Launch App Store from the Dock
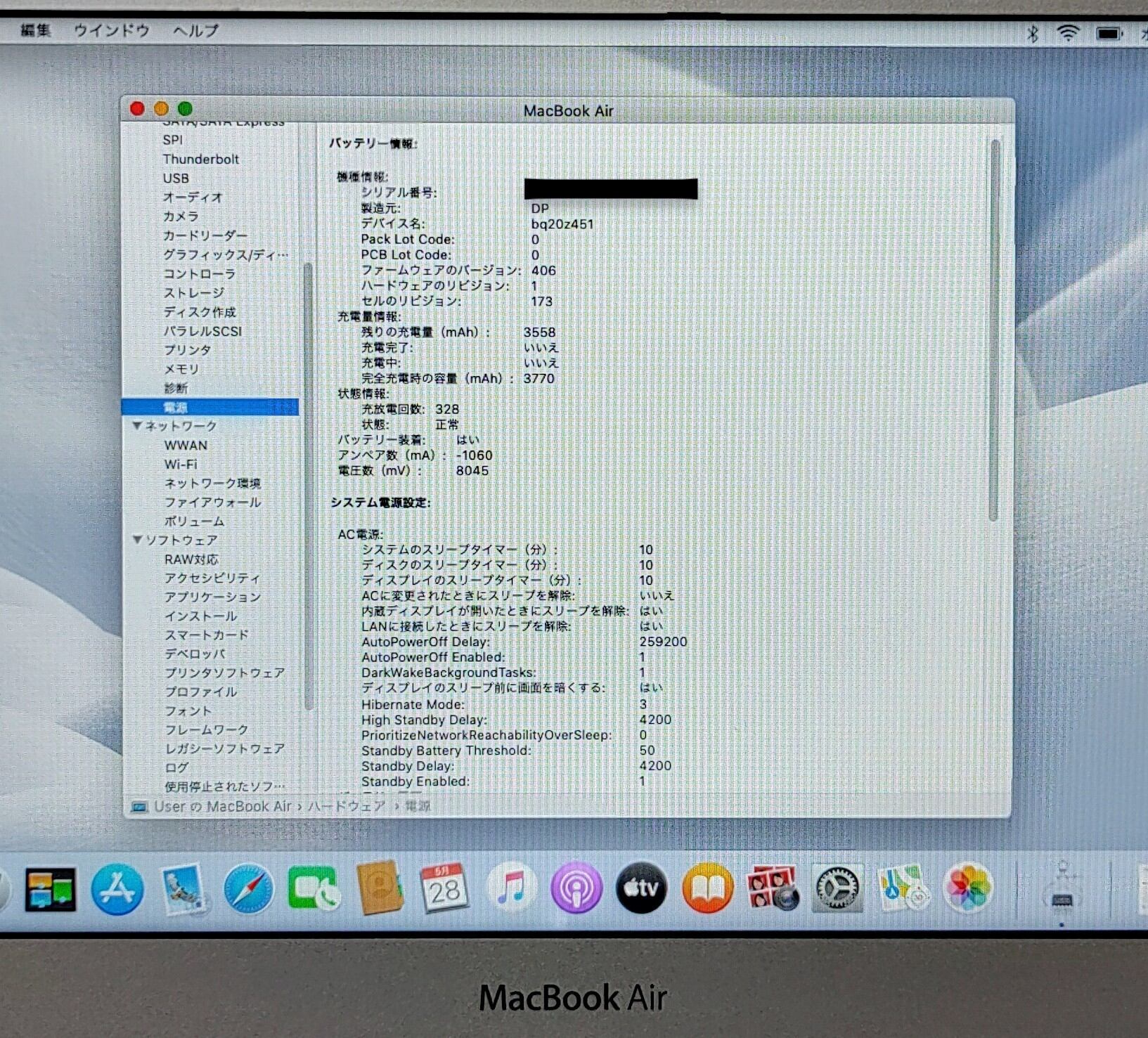Viewport: 1148px width, 1038px height. coord(117,889)
